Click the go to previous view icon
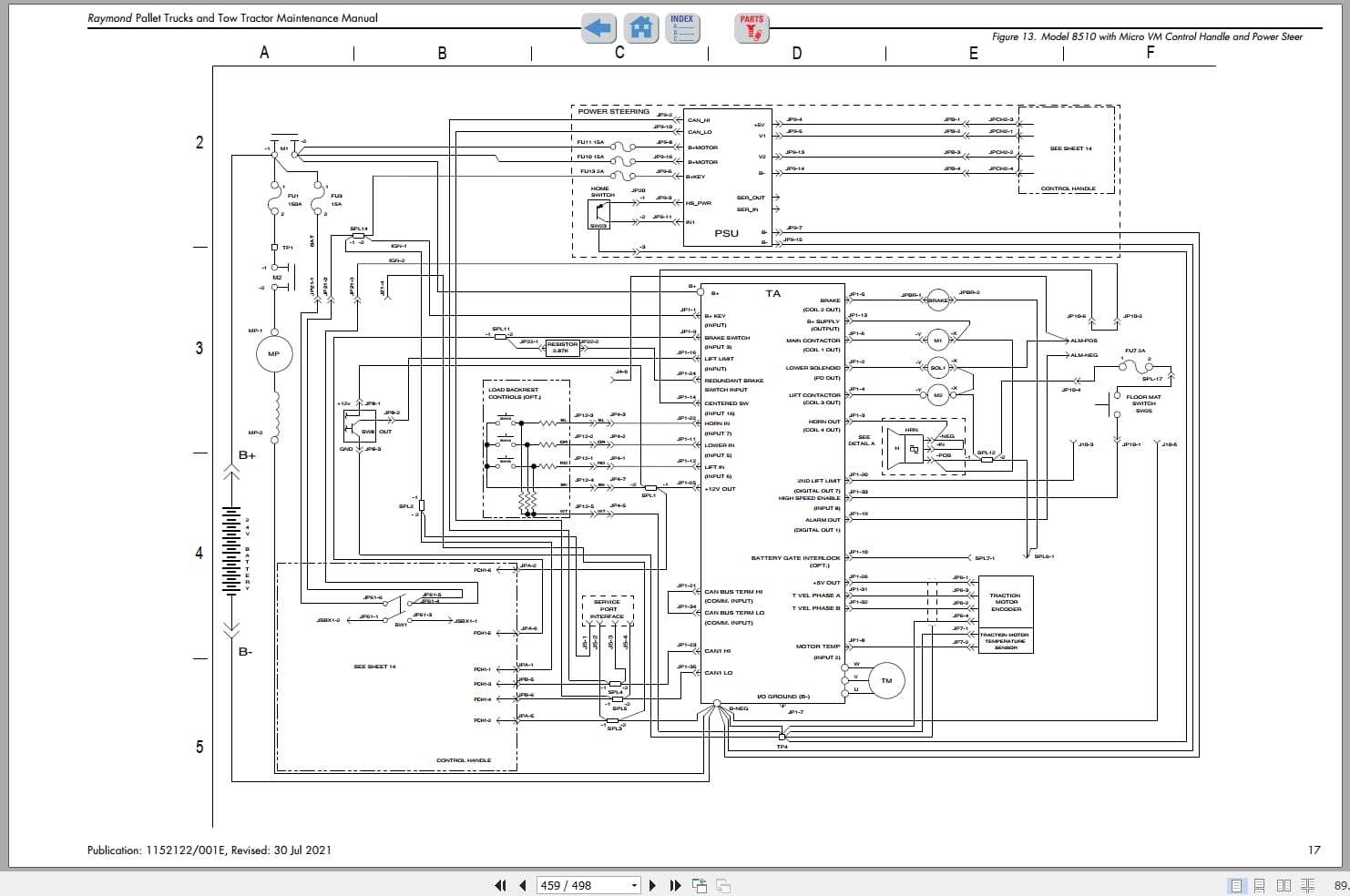This screenshot has width=1350, height=896. coord(700,885)
